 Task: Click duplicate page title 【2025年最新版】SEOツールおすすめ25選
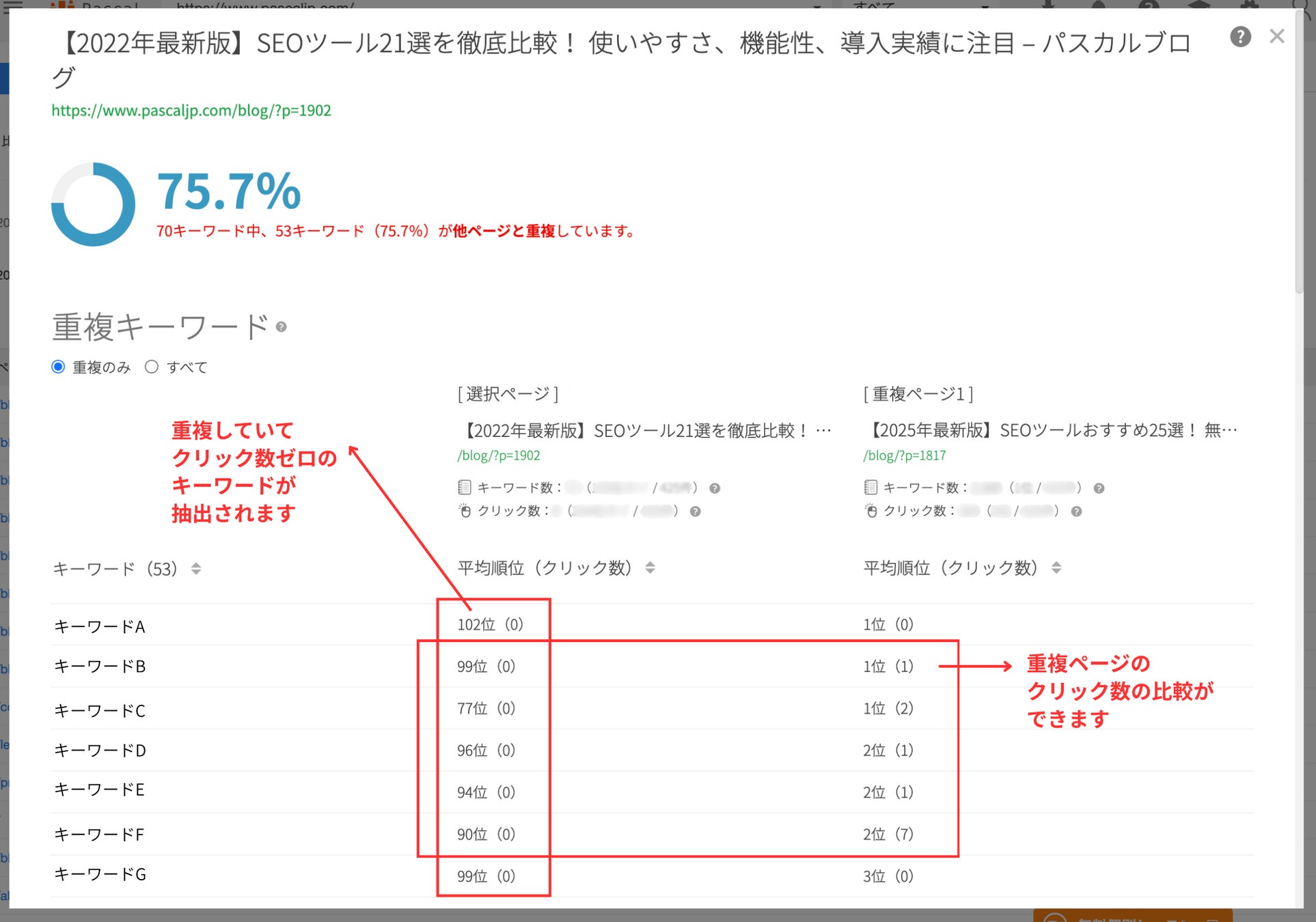coord(1051,430)
